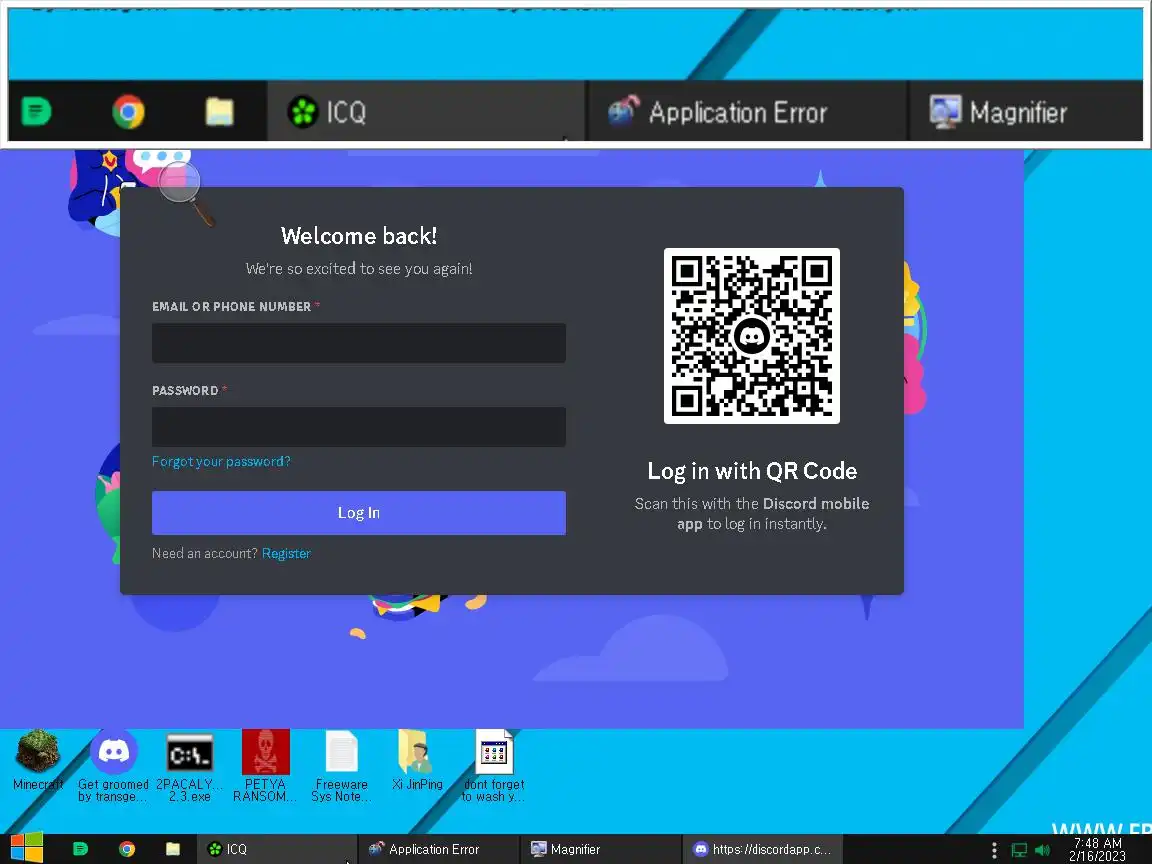Screen dimensions: 1152x864
Task: Switch to the discordapp.c... taskbar window
Action: tap(762, 849)
